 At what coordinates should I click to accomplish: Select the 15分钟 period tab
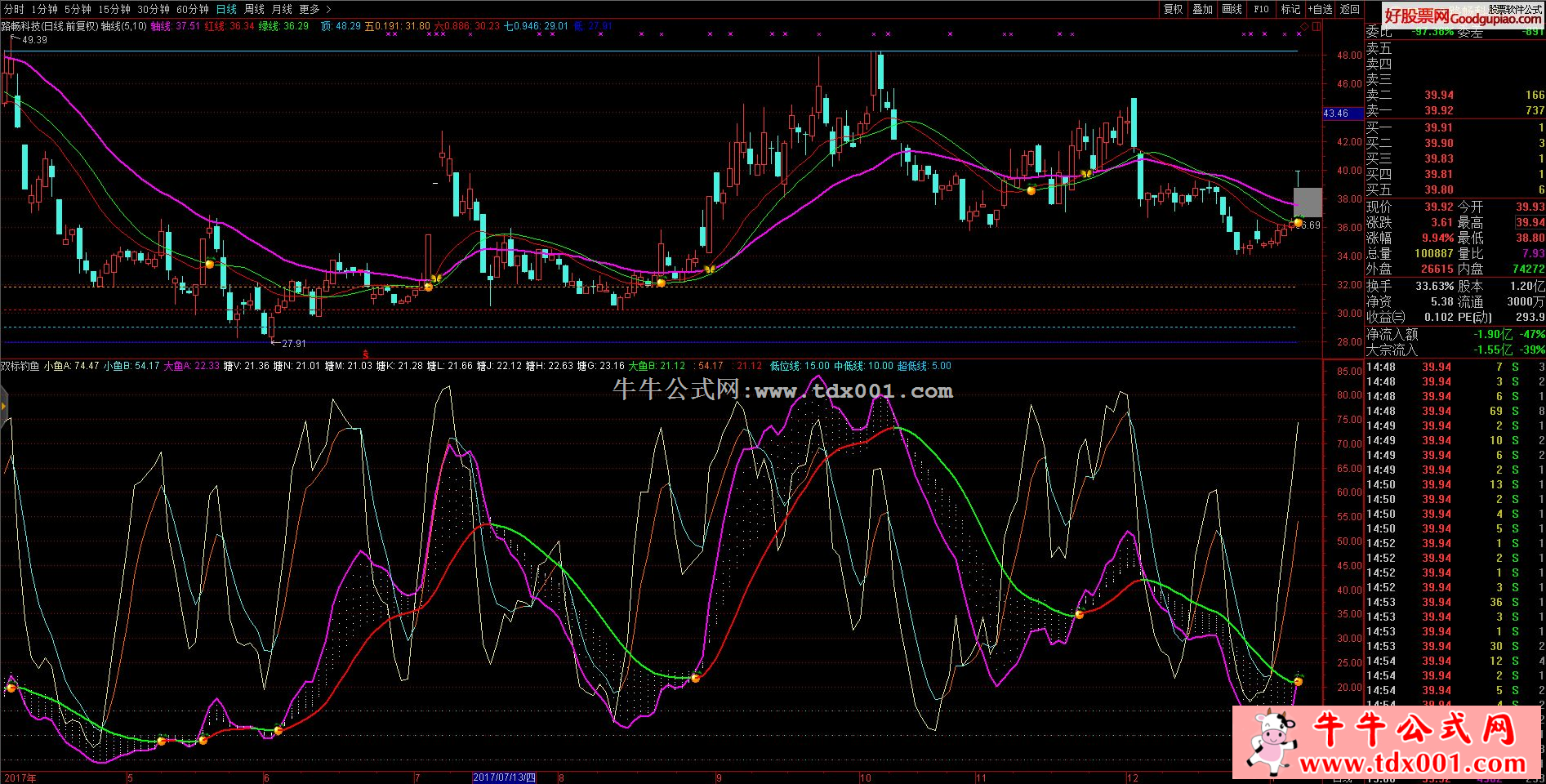coord(114,9)
